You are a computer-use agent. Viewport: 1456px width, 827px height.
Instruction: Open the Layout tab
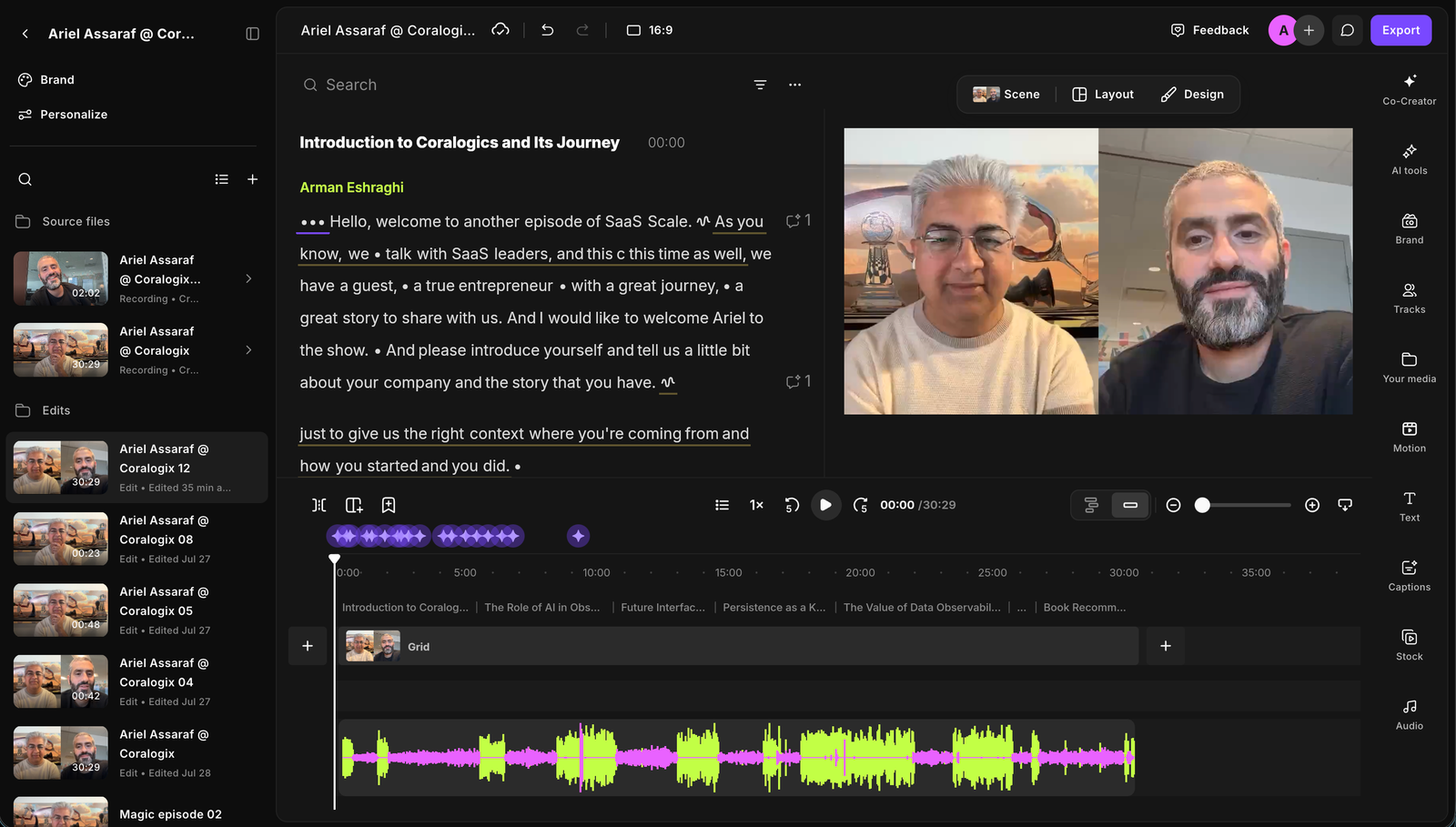tap(1103, 95)
